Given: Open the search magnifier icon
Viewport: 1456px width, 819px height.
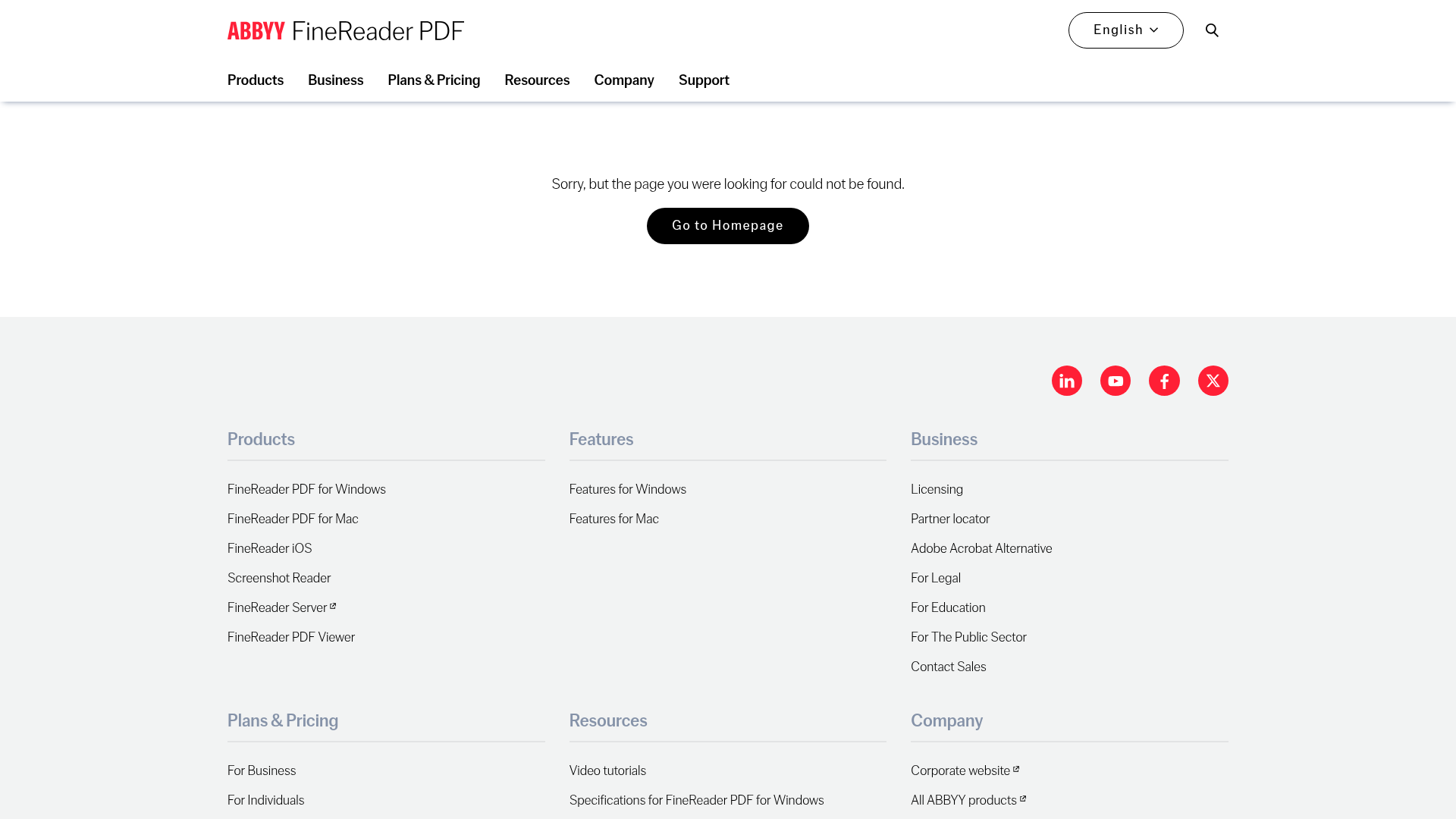Looking at the screenshot, I should (1212, 30).
